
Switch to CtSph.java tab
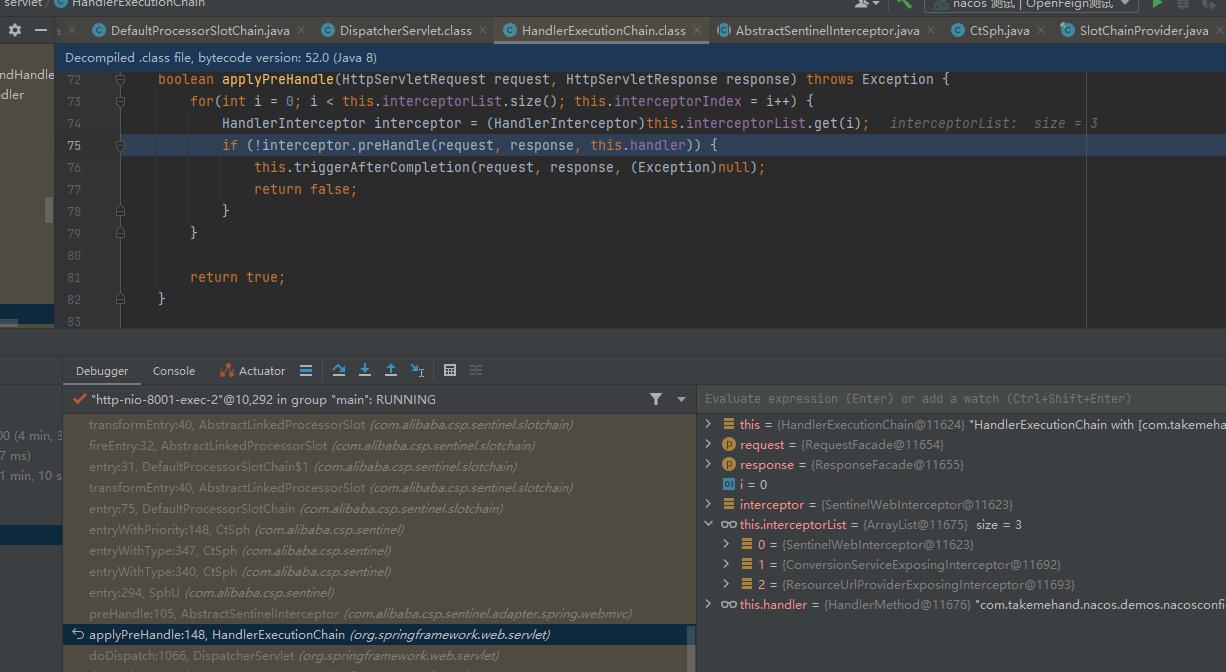[x=1000, y=31]
